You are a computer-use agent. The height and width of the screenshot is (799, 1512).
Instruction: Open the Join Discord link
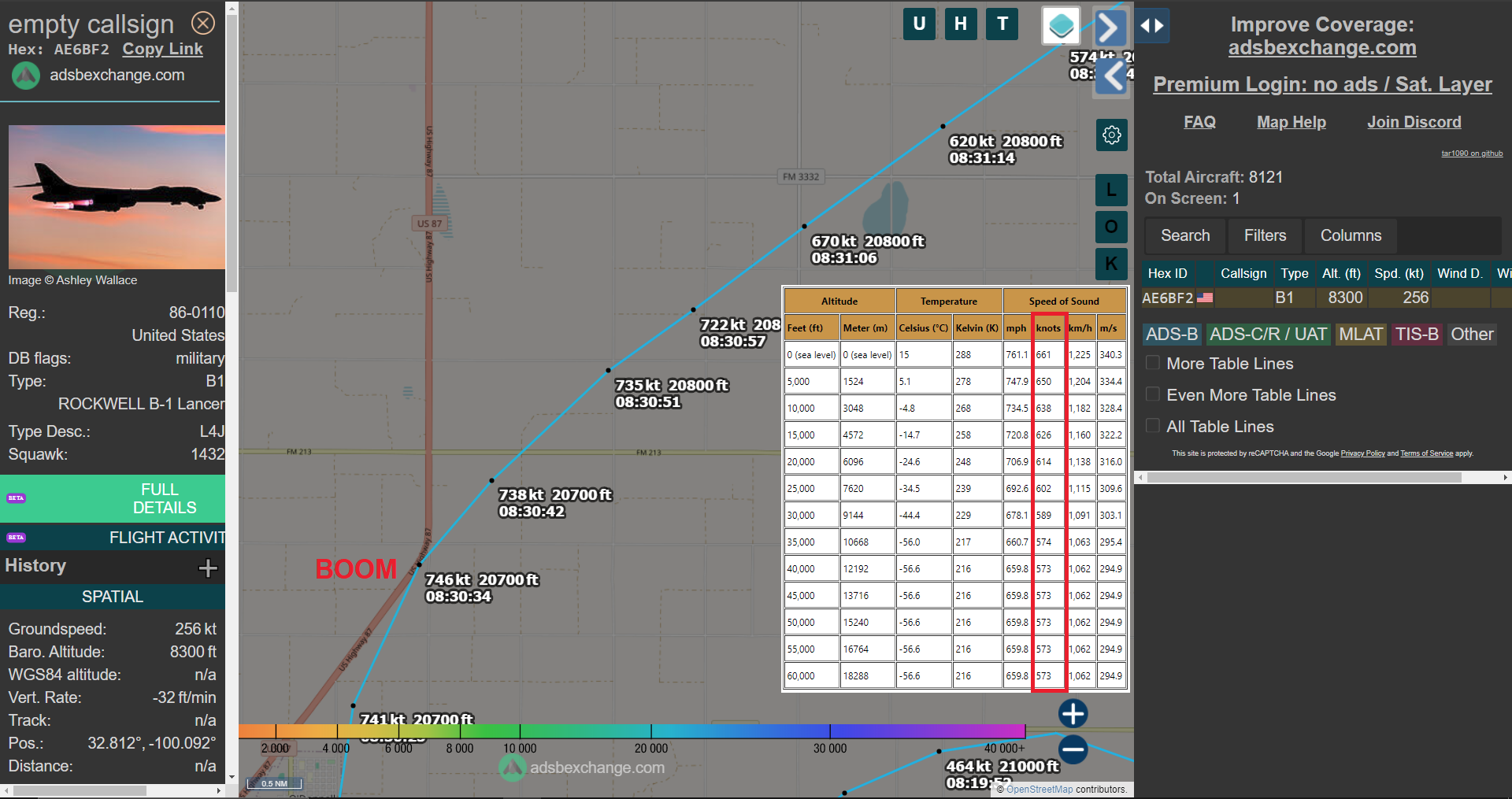1414,122
